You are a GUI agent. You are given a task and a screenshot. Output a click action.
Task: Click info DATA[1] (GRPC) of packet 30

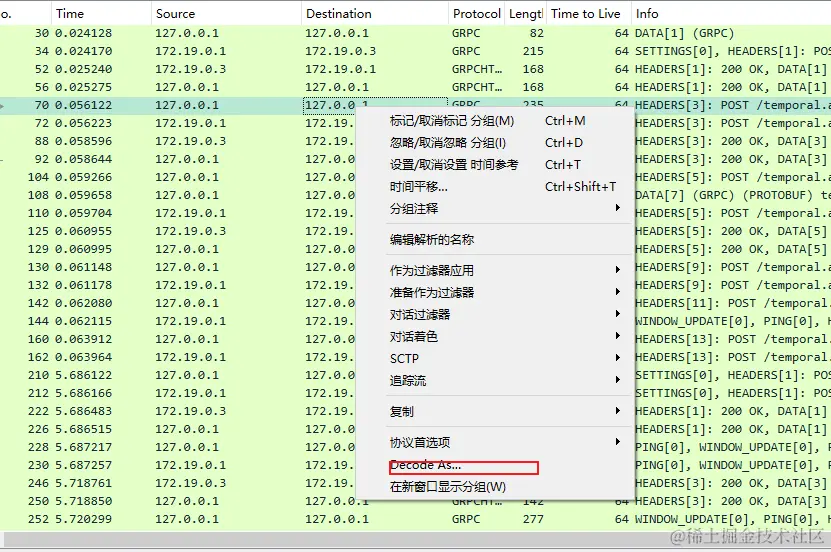tap(684, 33)
